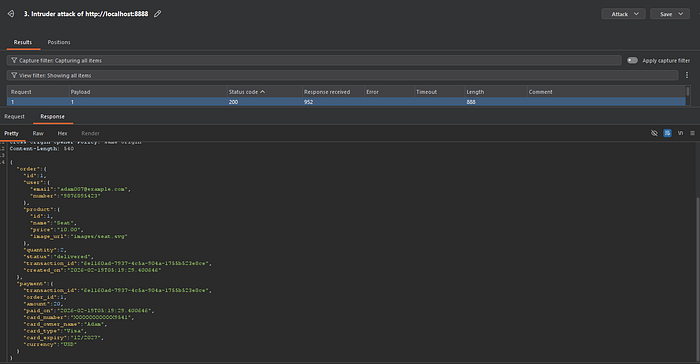Click the back arrow beside the attack title
The width and height of the screenshot is (700, 364).
11,14
